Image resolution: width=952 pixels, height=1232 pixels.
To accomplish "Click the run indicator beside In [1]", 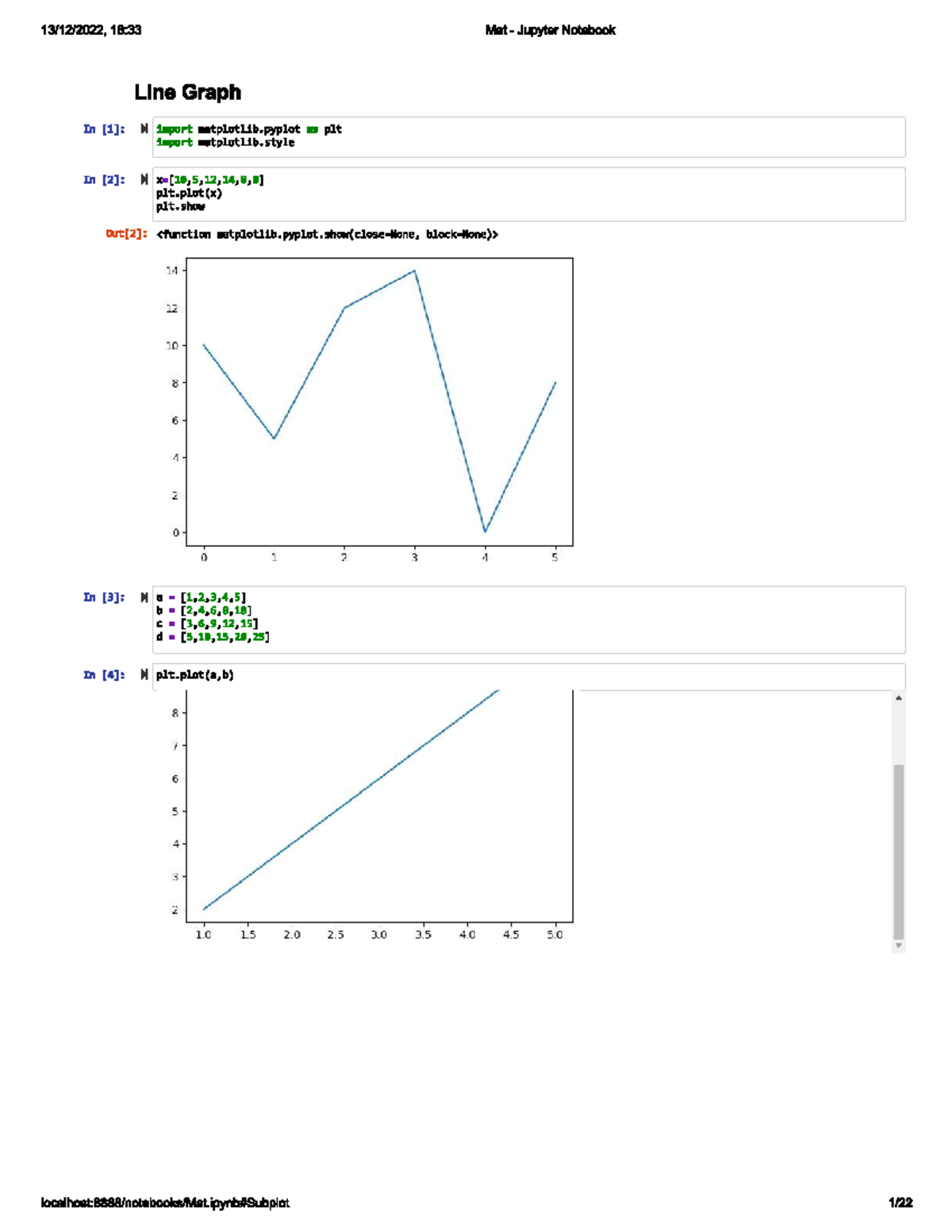I will 143,127.
